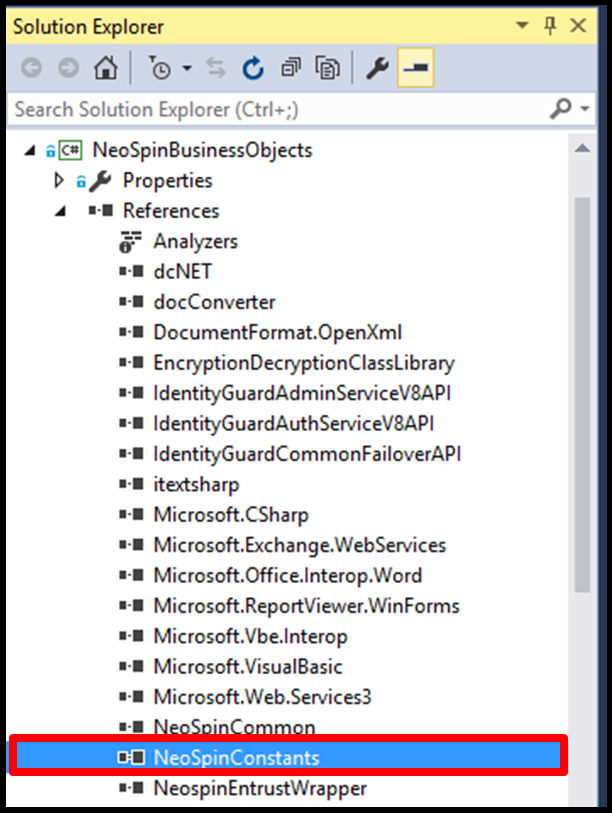Click the scrollbar up arrow
Screen dimensions: 612x813
pyautogui.click(x=582, y=149)
